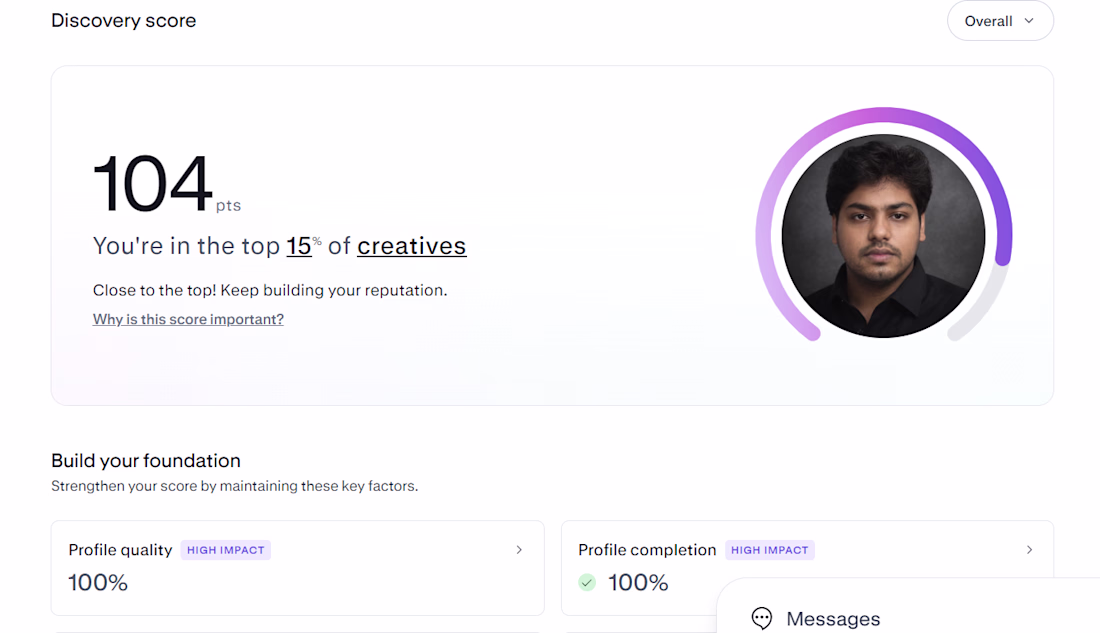Click the Messages chat bubble icon
Screen dimensions: 1100x633
(762, 618)
